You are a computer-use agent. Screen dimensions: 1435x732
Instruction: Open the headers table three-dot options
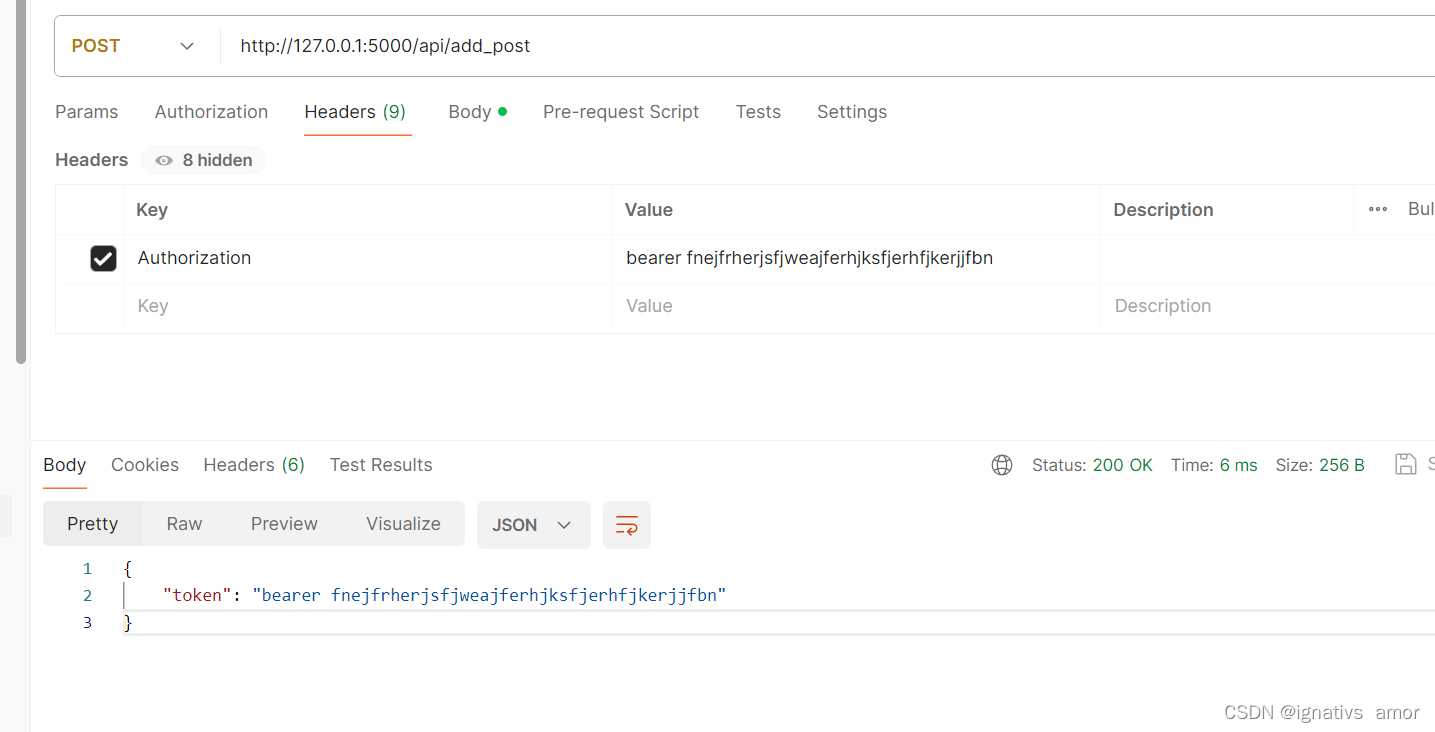tap(1378, 209)
